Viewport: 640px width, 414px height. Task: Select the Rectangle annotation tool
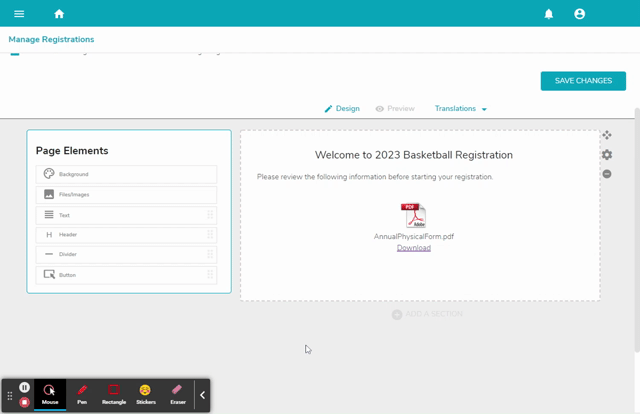tap(114, 395)
